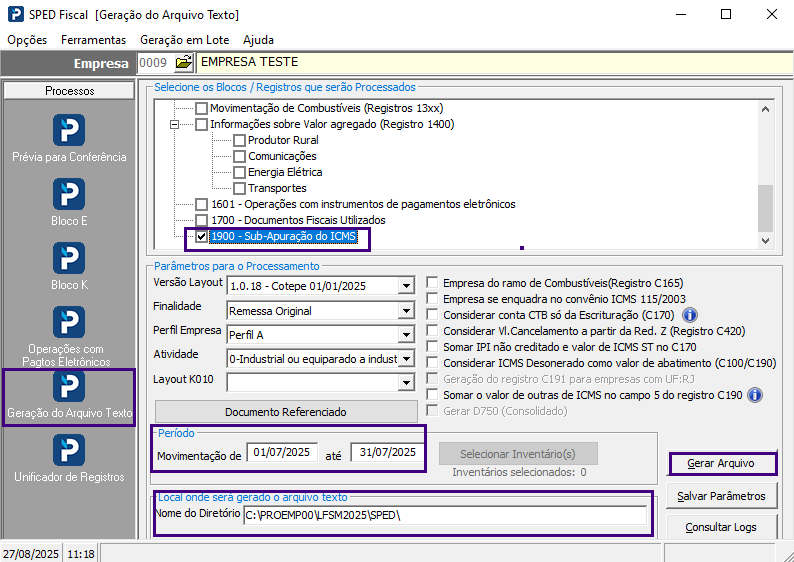Open Unificador de Registros icon
The height and width of the screenshot is (562, 794).
69,450
